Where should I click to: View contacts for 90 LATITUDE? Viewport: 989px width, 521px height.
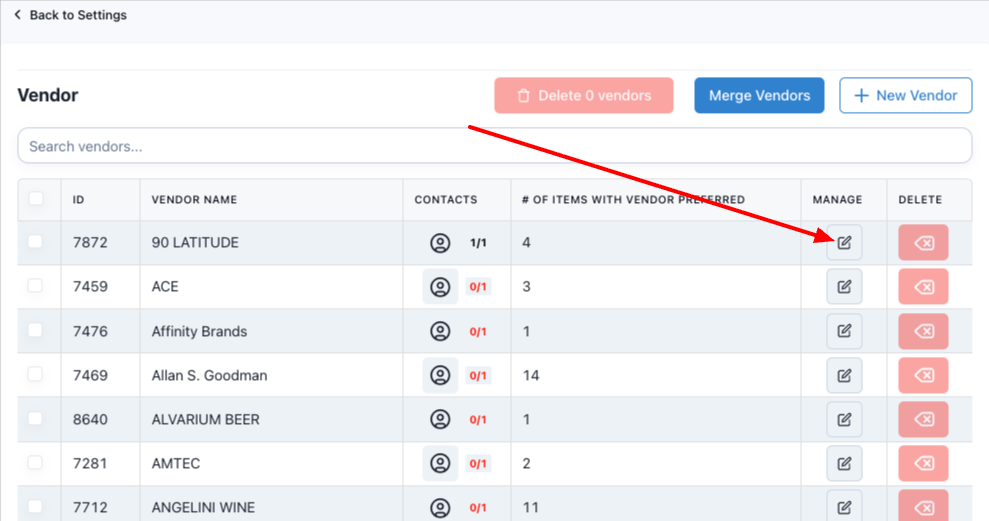440,243
